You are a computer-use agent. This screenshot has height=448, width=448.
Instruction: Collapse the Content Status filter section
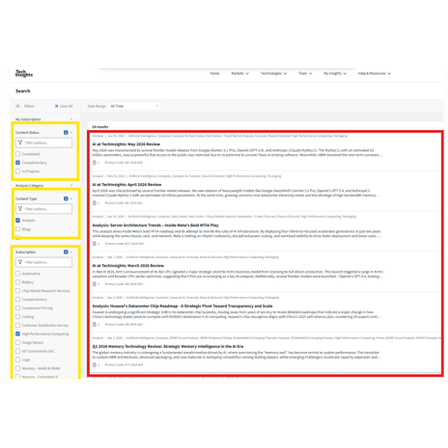click(71, 132)
